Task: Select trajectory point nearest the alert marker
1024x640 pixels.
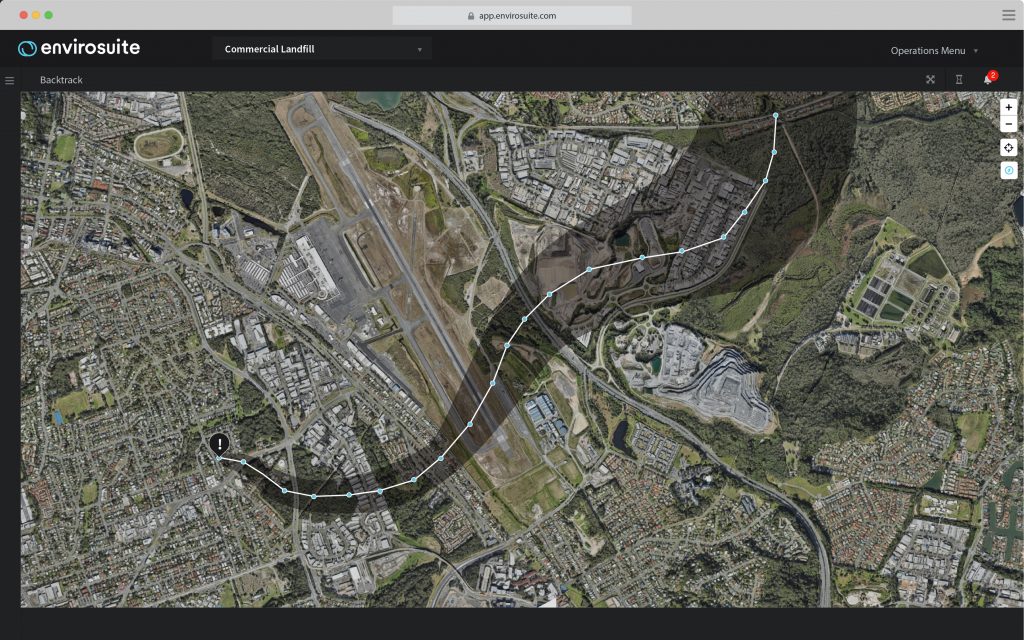Action: [x=243, y=462]
